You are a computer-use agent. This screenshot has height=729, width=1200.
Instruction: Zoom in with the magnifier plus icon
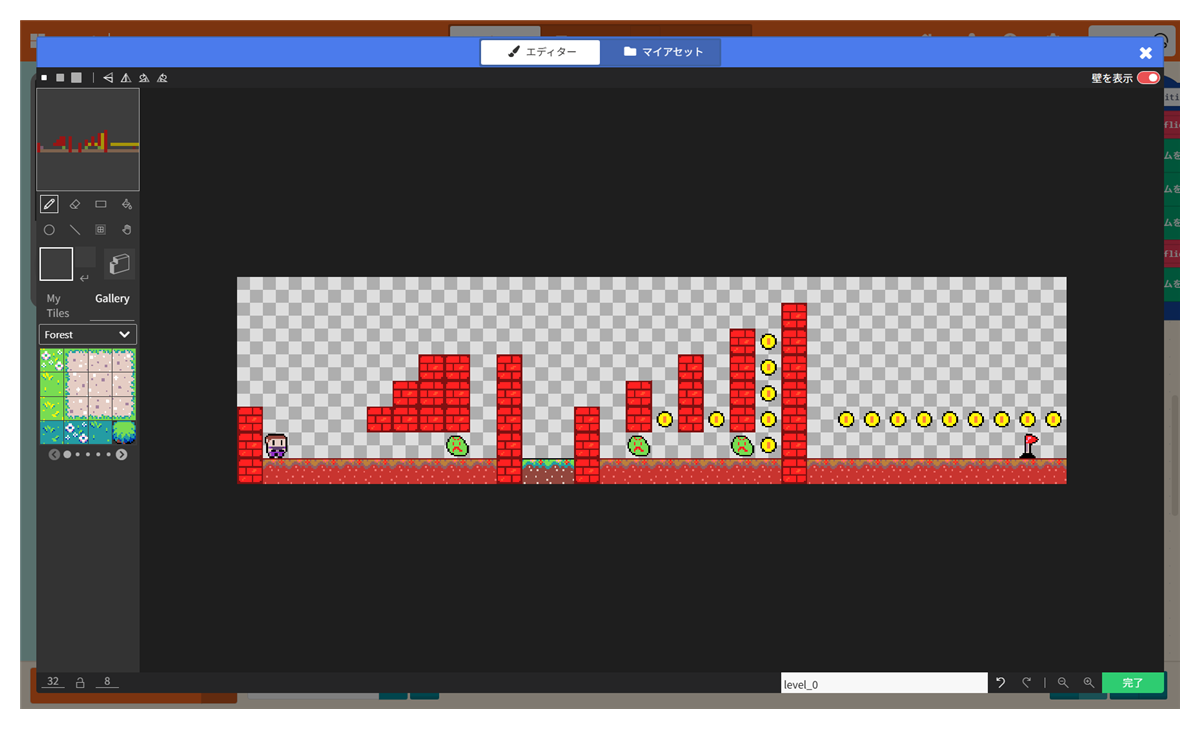pos(1088,683)
